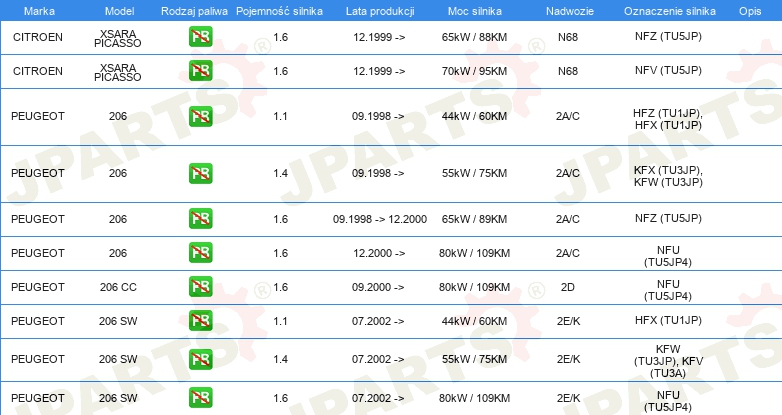Click N68 body code in the 95KM row
The image size is (782, 415).
(568, 71)
